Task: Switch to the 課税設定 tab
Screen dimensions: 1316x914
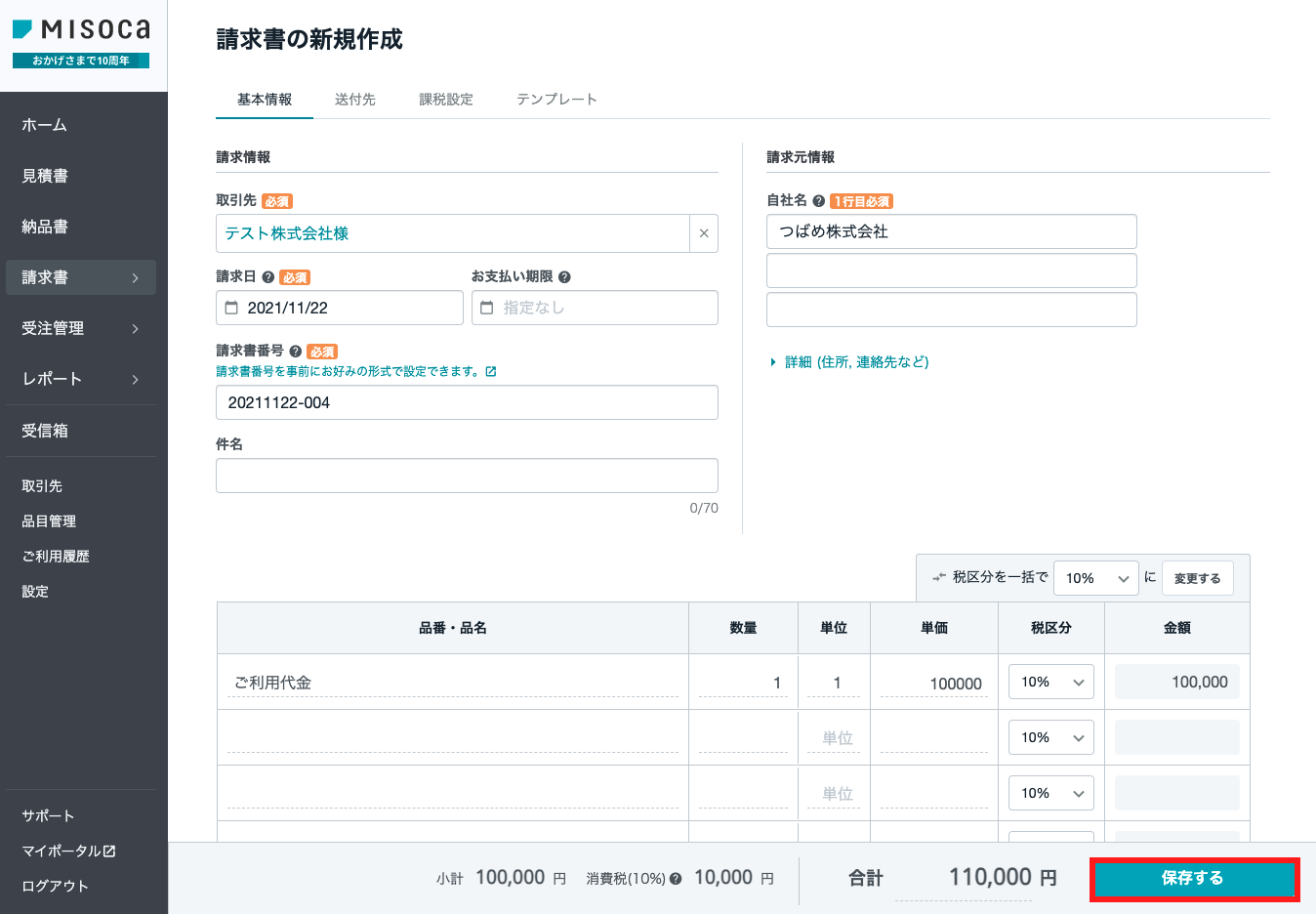Action: (x=446, y=100)
